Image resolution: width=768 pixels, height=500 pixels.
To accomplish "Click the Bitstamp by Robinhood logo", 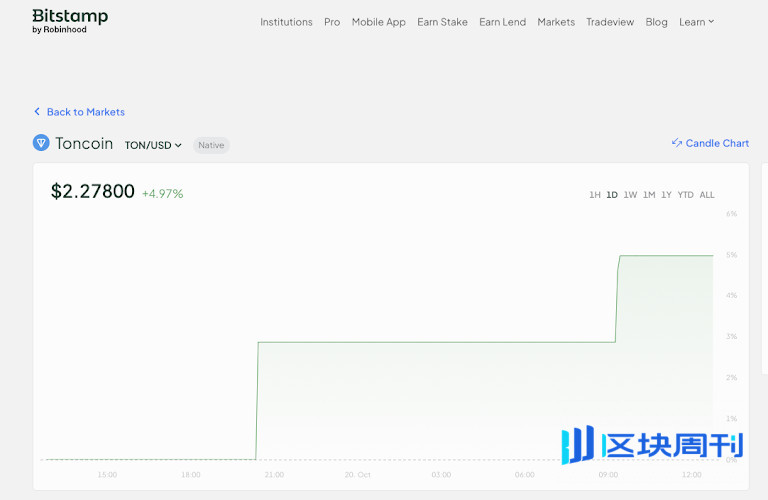I will (70, 21).
